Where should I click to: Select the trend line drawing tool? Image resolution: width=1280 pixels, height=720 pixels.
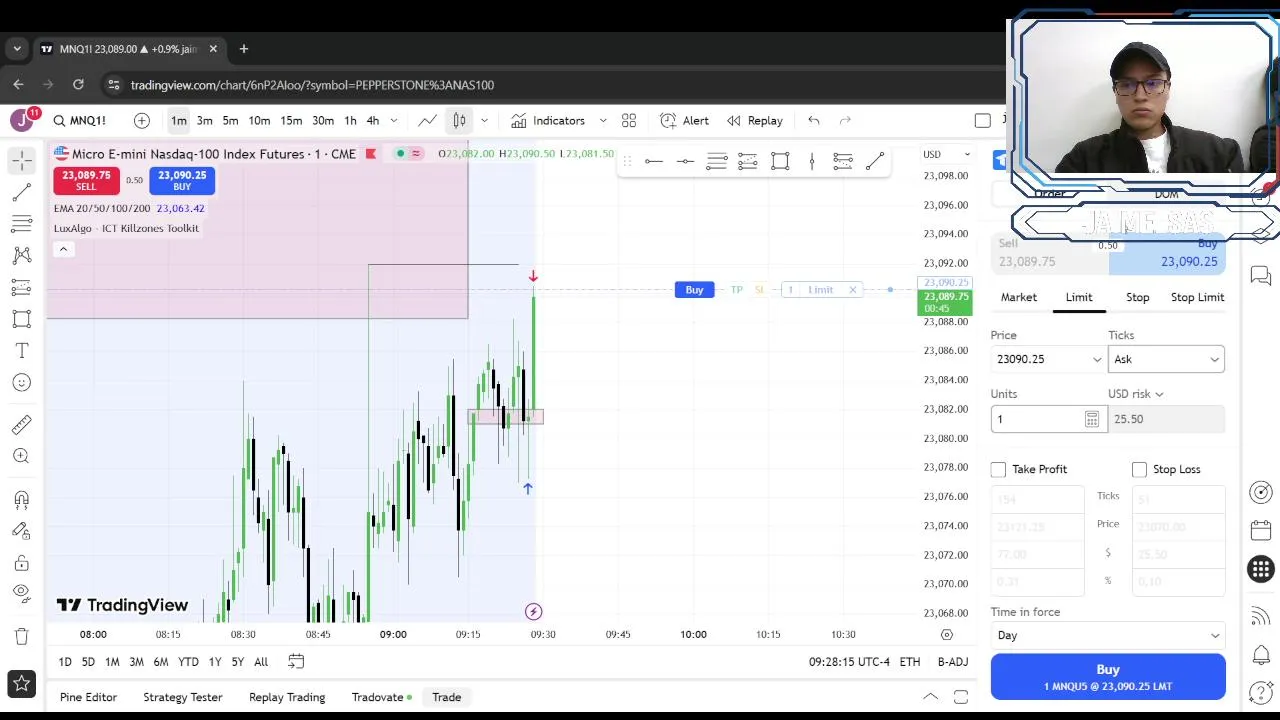pos(22,192)
